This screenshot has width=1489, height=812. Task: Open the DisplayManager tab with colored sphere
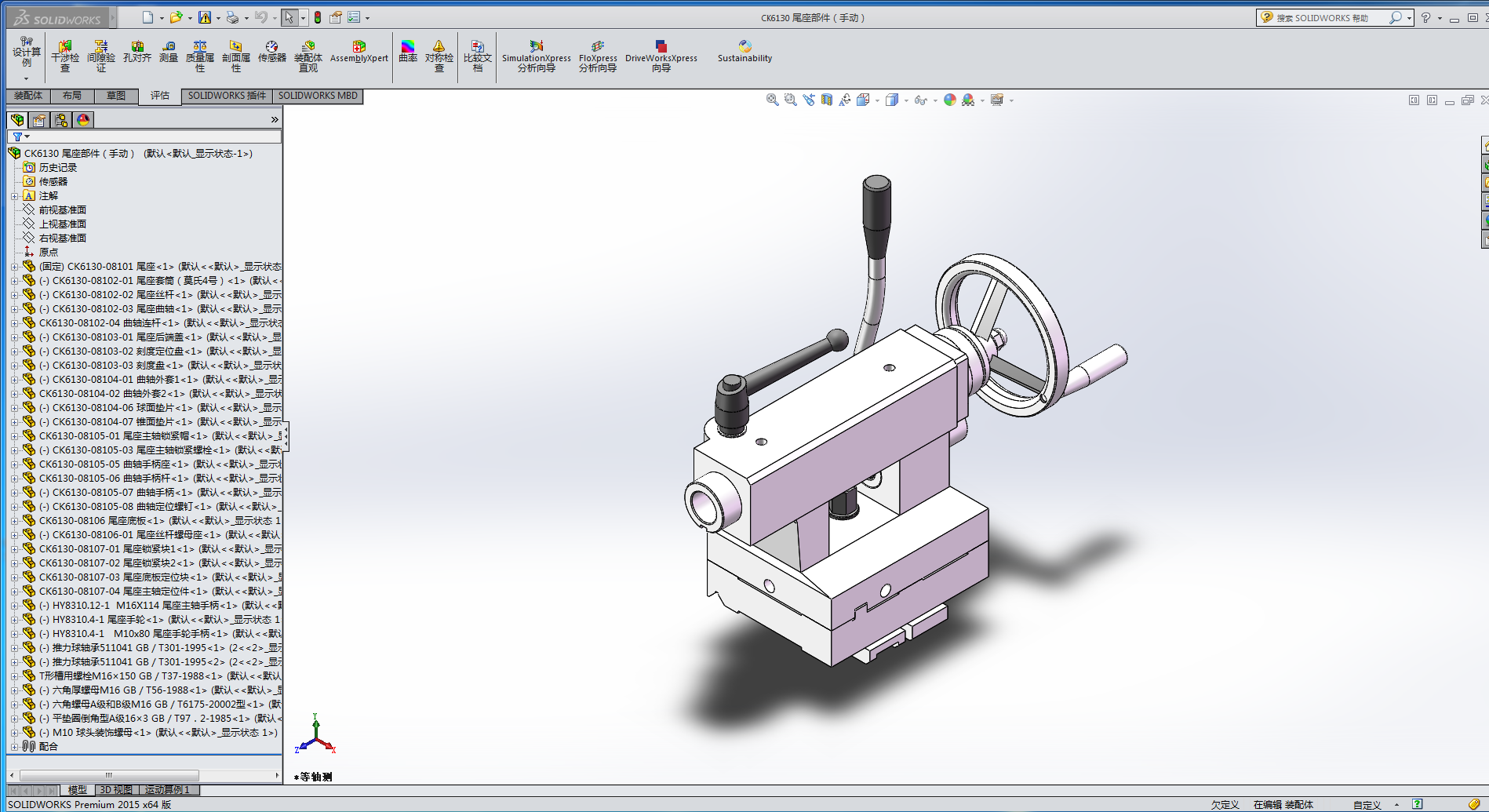pos(83,120)
